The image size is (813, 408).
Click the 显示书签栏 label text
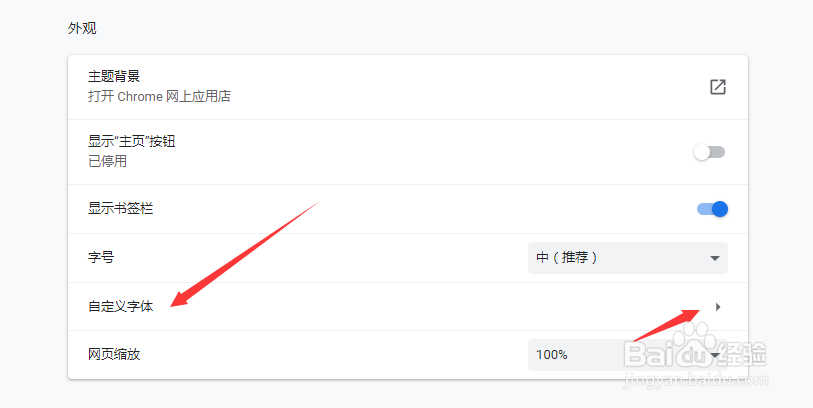[x=121, y=208]
